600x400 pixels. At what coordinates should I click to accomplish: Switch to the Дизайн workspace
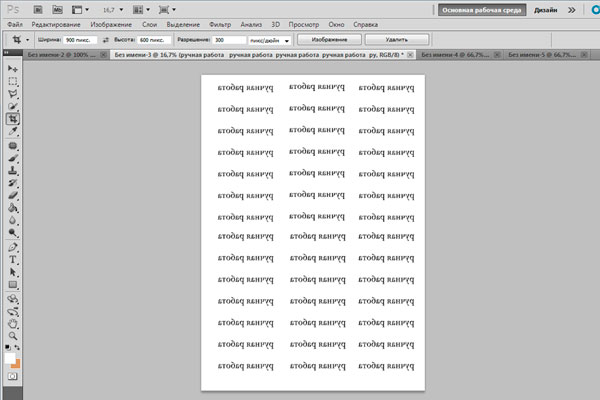click(x=546, y=10)
